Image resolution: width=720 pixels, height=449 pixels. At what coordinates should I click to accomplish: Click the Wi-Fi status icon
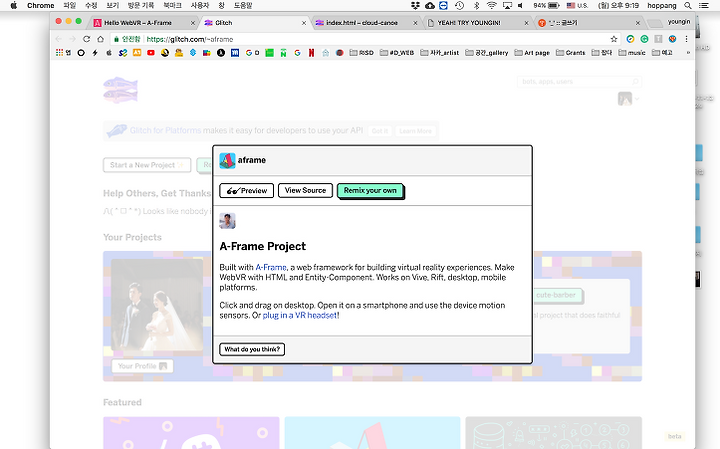point(491,6)
